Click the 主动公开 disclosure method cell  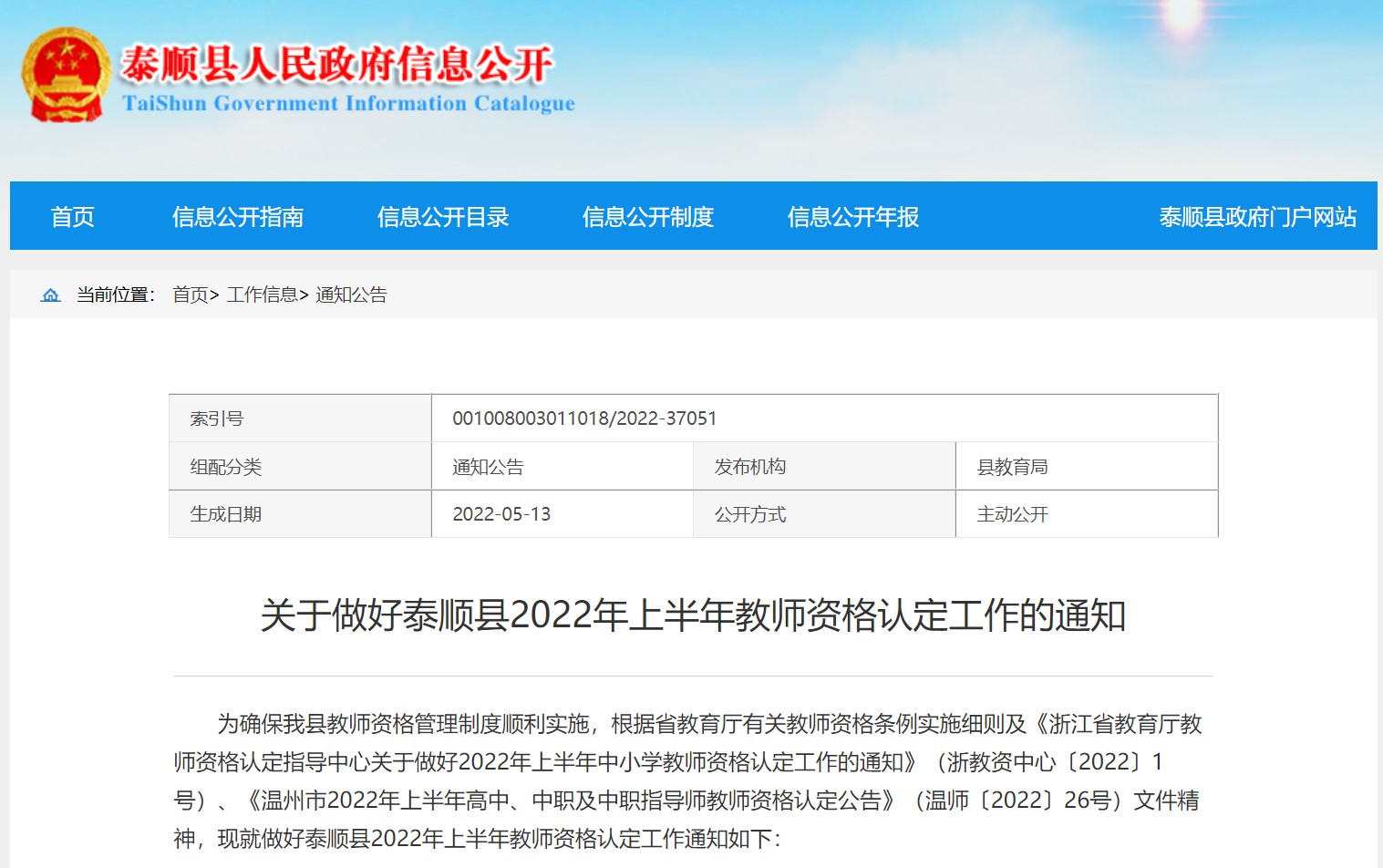(1012, 514)
